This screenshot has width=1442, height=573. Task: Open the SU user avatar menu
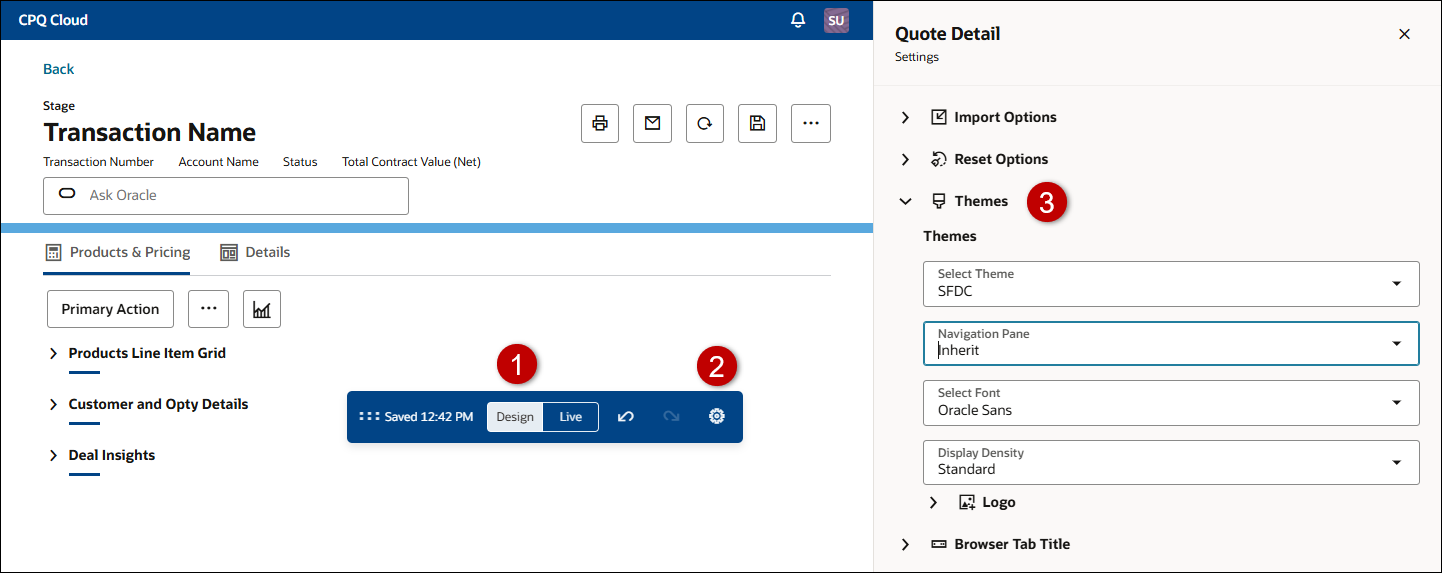click(836, 20)
